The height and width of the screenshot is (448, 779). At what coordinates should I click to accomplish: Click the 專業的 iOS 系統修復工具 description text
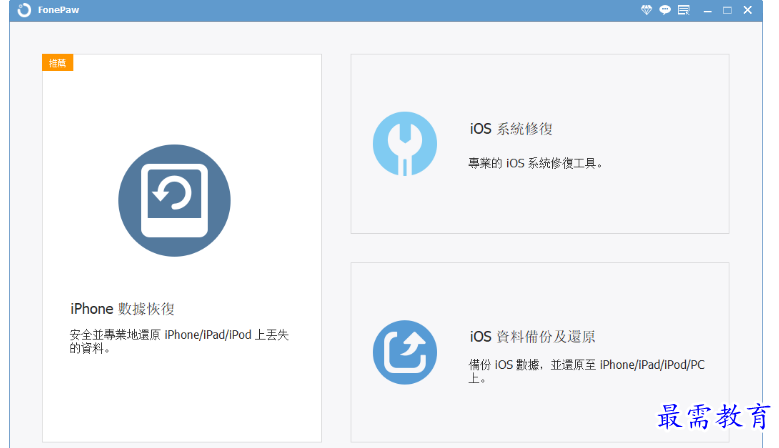click(536, 163)
